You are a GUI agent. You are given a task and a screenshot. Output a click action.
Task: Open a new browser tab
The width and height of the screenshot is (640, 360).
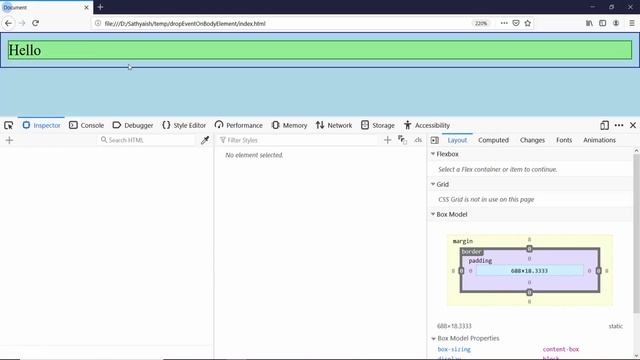coord(100,7)
